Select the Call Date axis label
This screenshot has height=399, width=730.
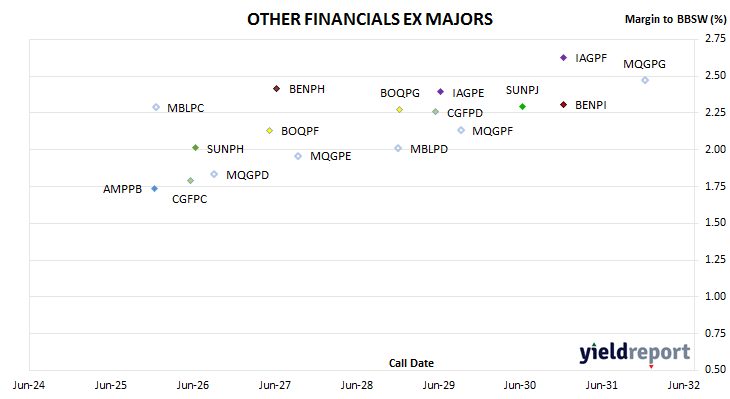click(x=411, y=363)
